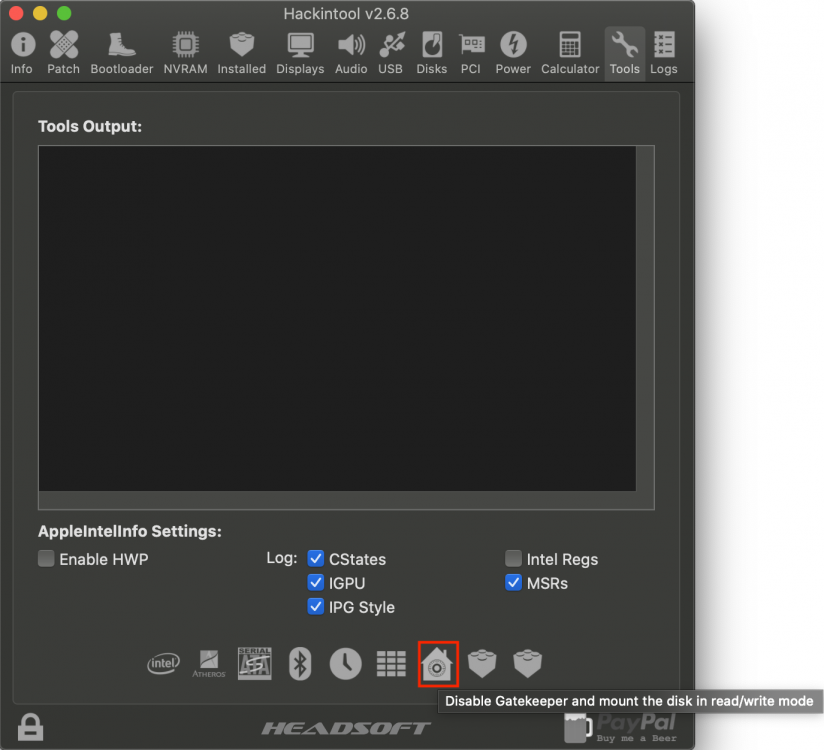The image size is (824, 750).
Task: Click inside the Tools Output text area
Action: pos(337,319)
